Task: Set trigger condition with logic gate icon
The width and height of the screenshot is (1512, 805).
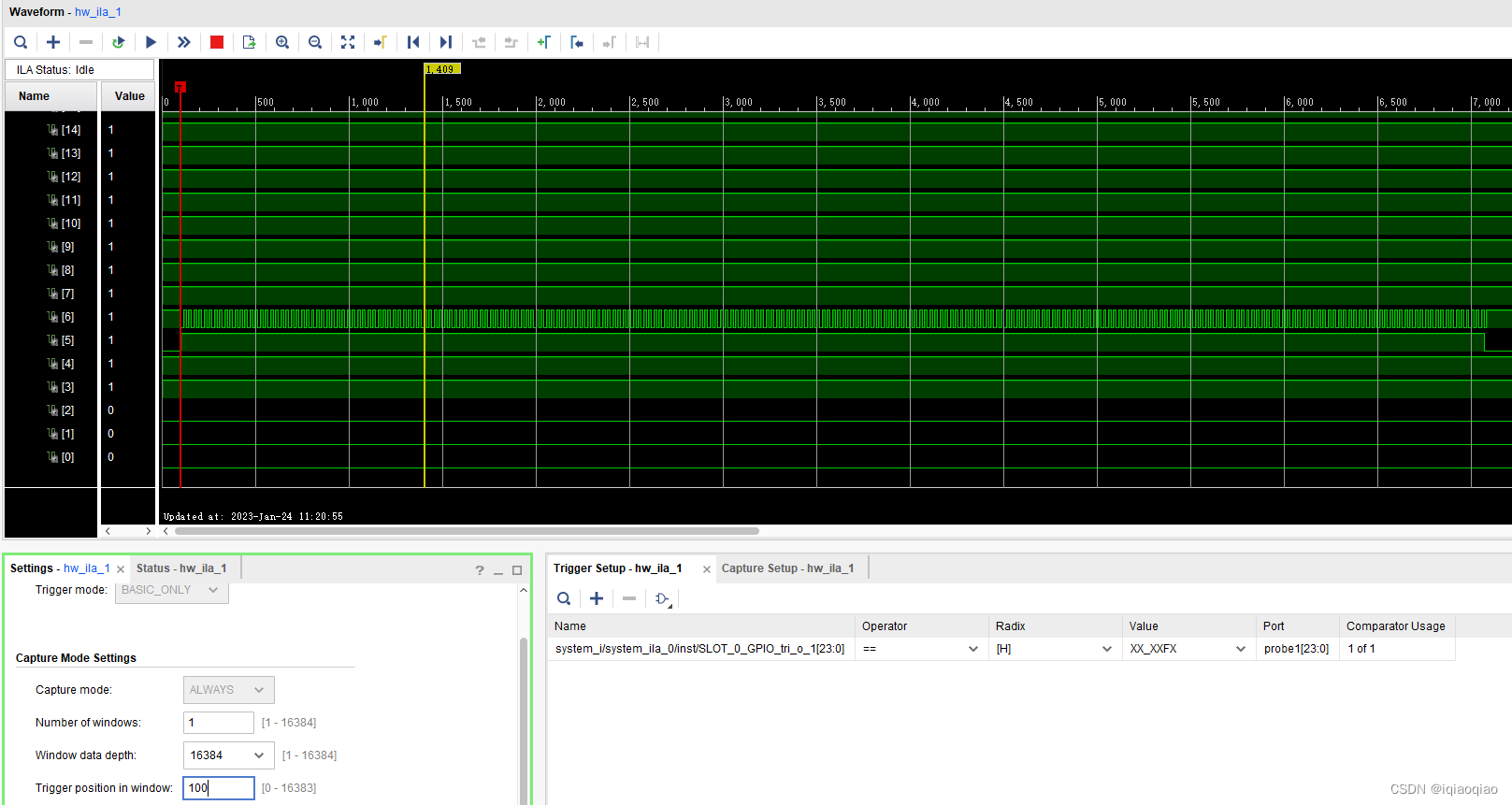Action: [x=663, y=598]
